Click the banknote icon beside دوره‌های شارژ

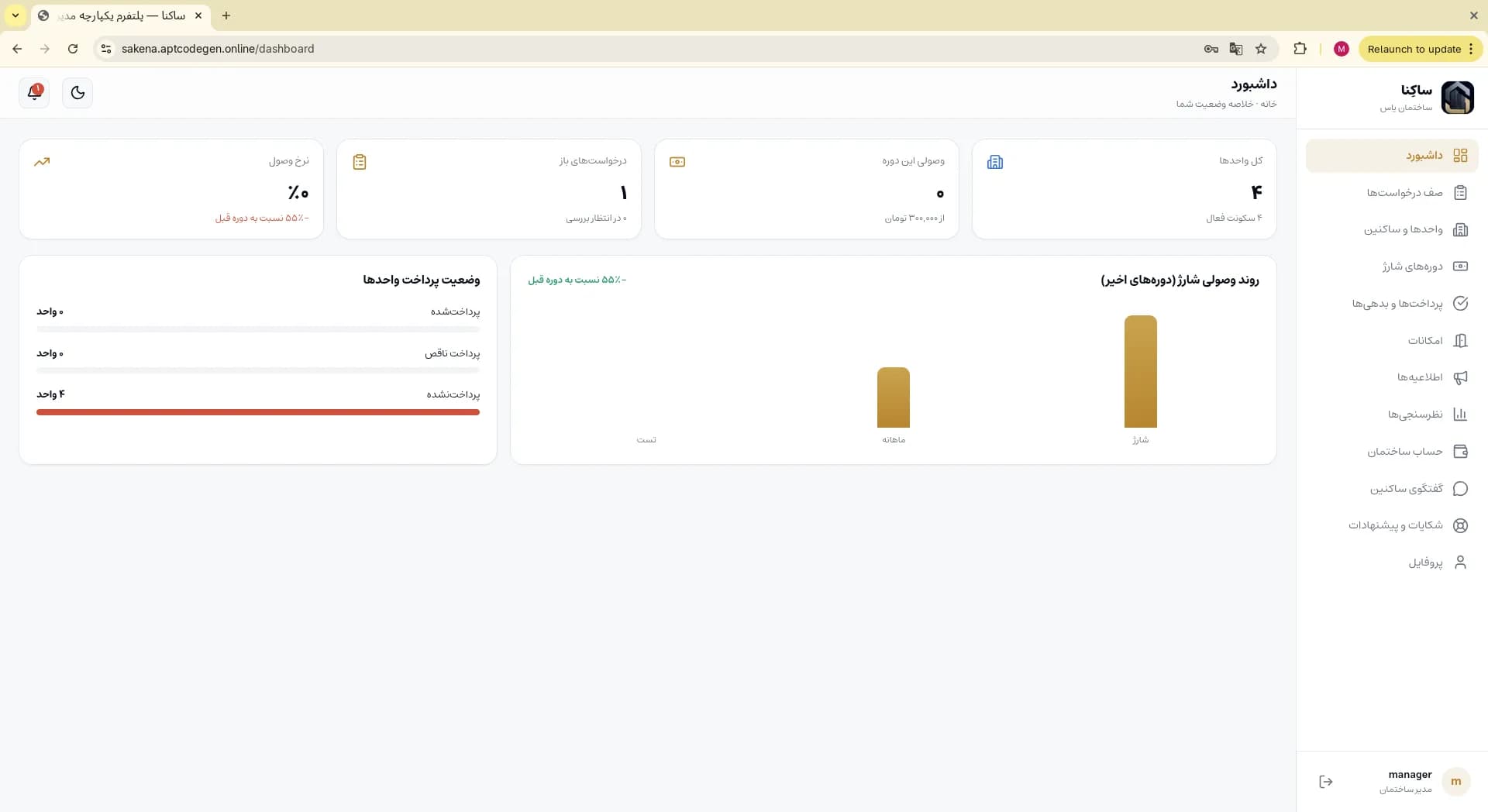pyautogui.click(x=1460, y=267)
